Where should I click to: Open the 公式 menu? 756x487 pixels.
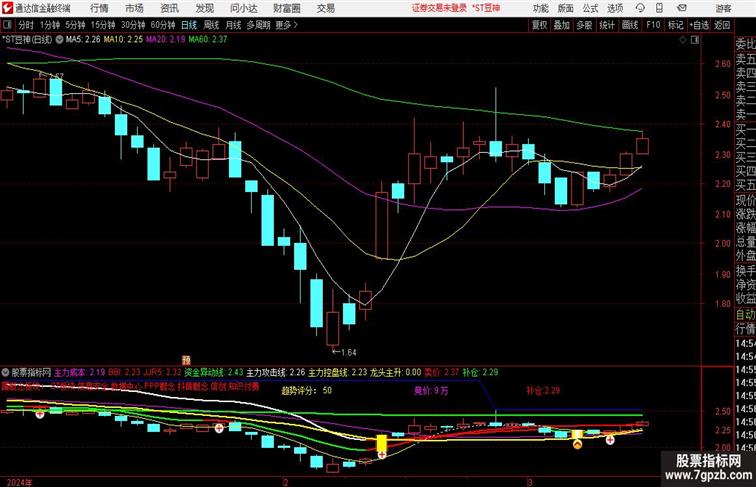[x=590, y=8]
